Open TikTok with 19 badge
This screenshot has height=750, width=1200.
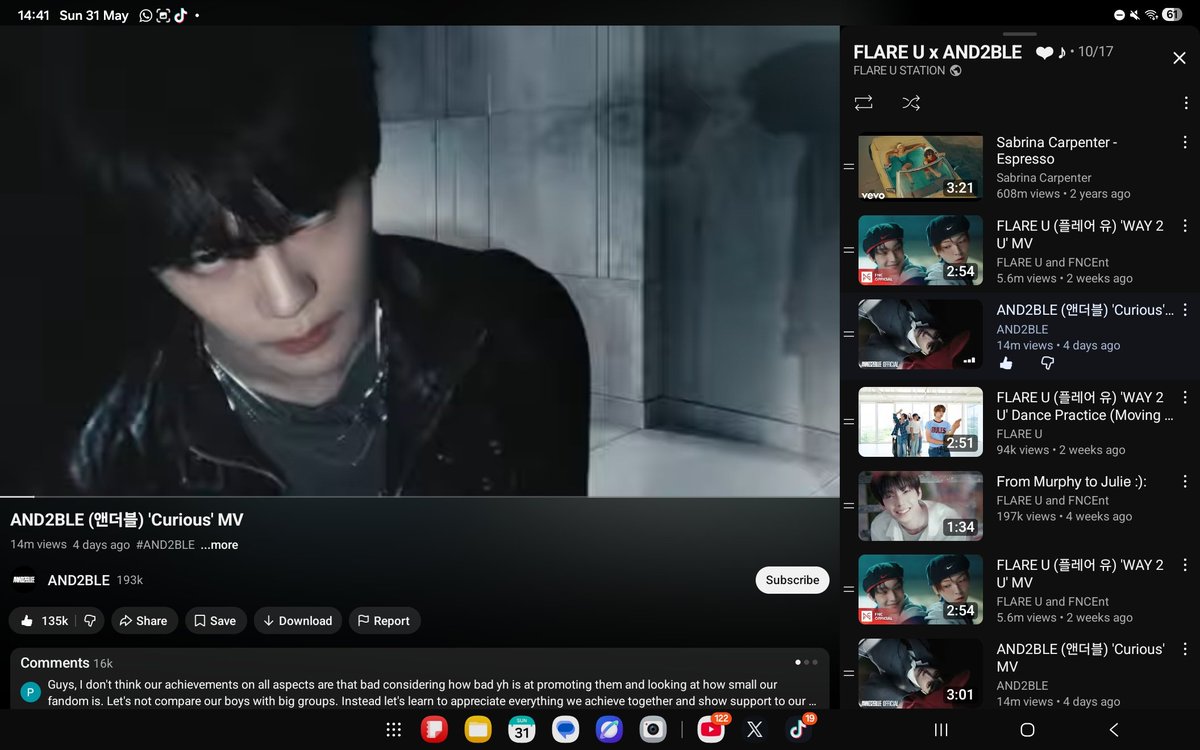tap(799, 730)
